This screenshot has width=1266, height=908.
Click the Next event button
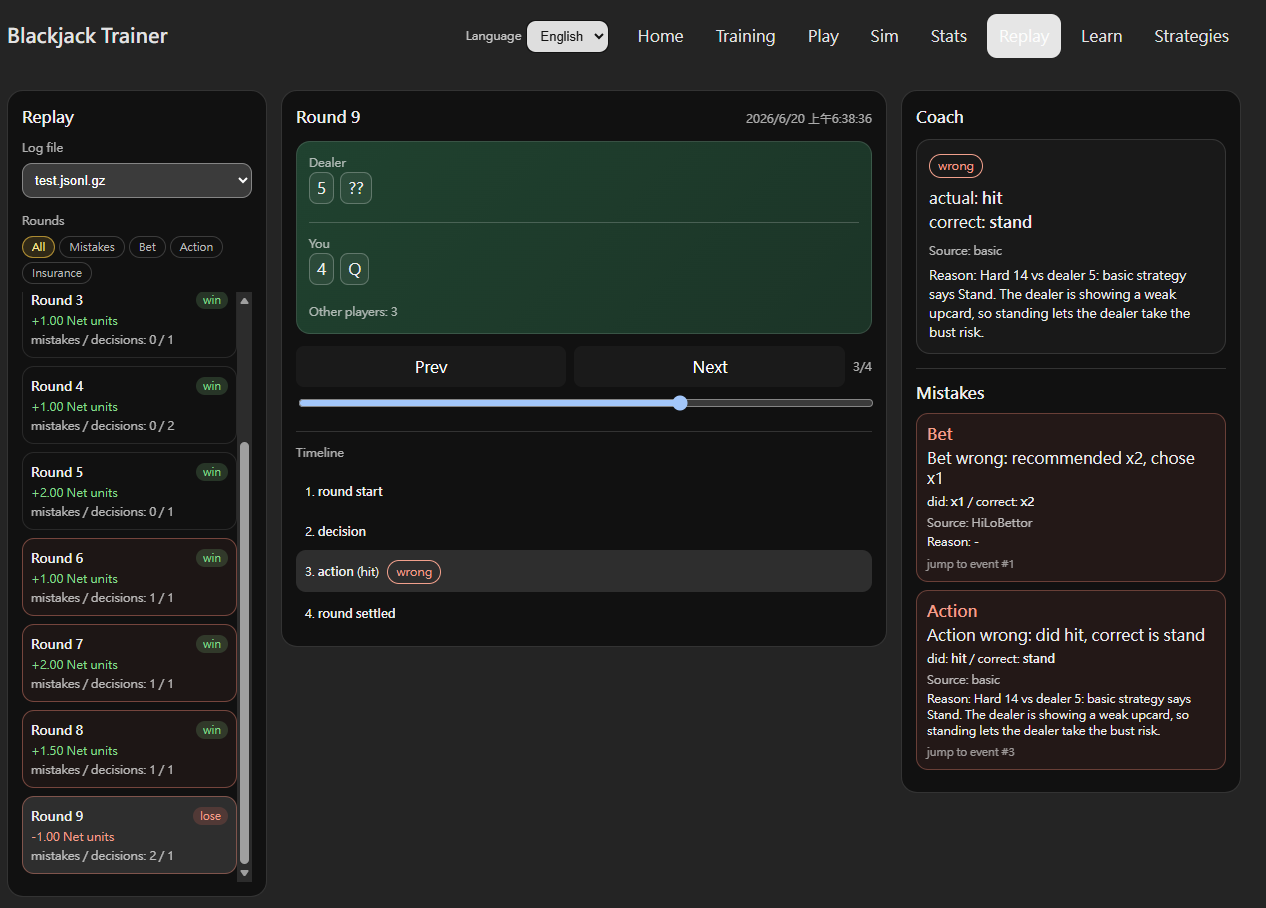[x=710, y=367]
